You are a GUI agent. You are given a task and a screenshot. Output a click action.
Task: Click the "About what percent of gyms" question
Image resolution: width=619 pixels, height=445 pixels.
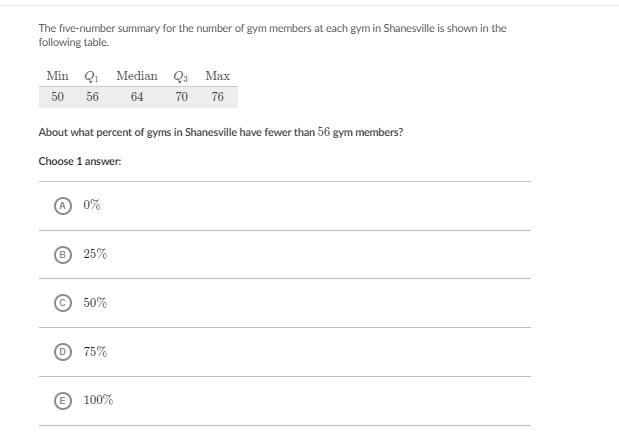coord(221,132)
